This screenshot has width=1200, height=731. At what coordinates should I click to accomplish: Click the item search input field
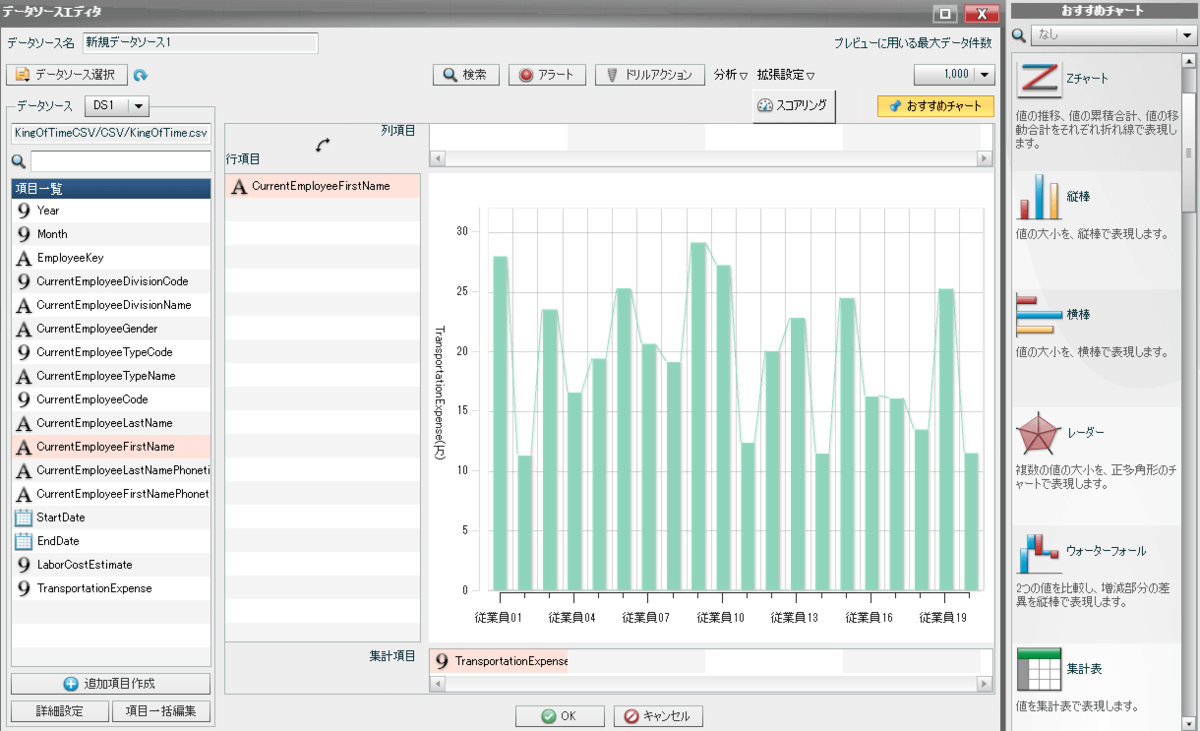click(120, 162)
